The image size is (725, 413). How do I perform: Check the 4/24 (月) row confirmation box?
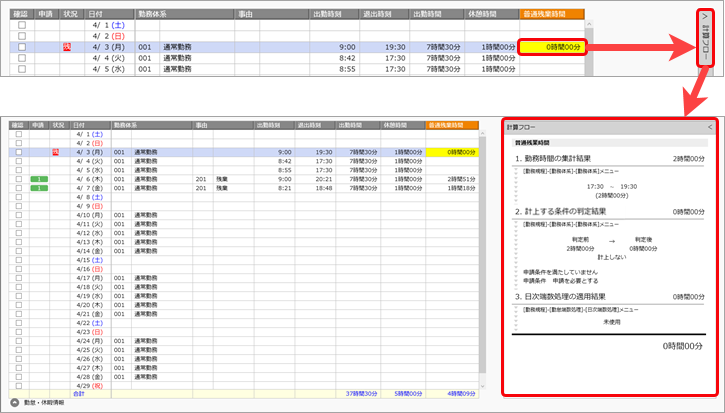18,341
